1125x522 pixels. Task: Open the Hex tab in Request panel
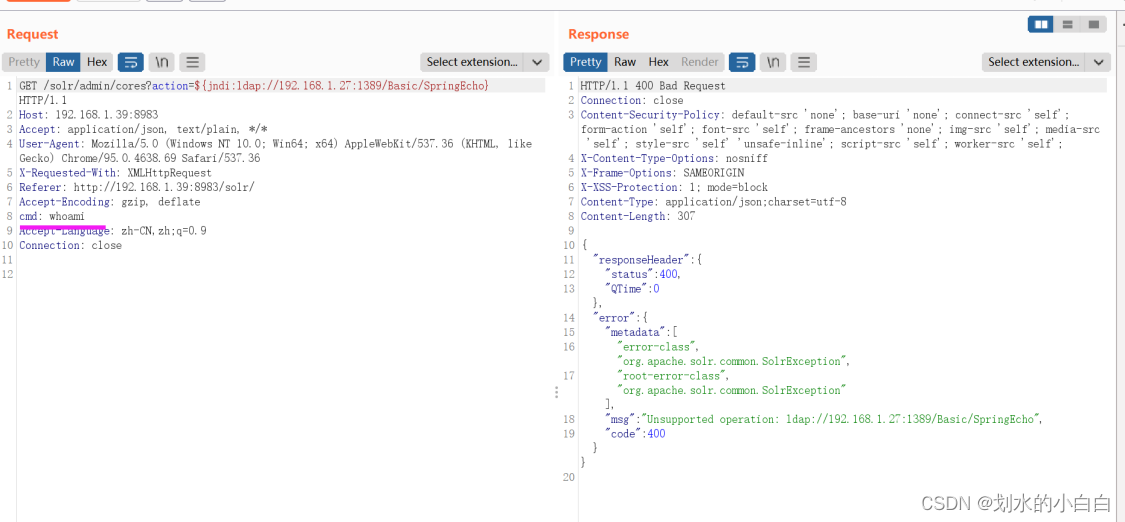[97, 62]
